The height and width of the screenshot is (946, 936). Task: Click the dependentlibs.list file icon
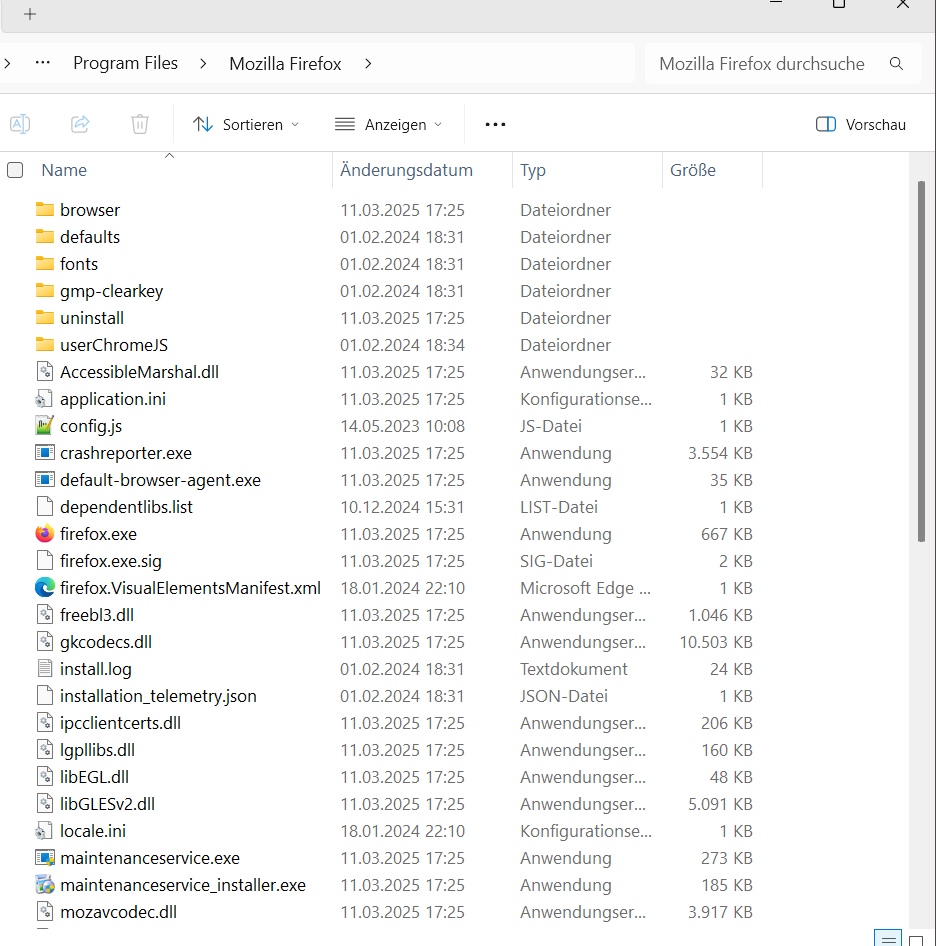click(45, 507)
